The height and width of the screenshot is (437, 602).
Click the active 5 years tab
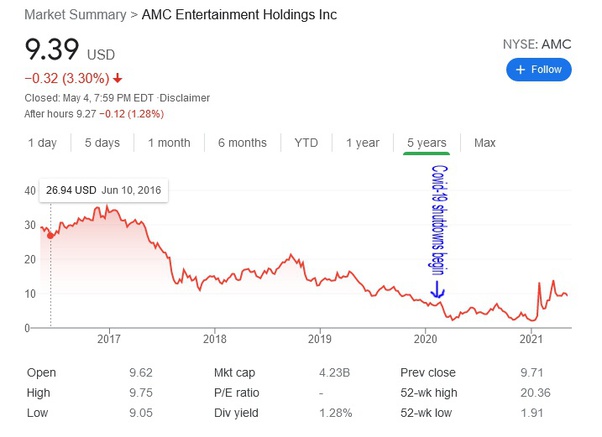point(427,143)
